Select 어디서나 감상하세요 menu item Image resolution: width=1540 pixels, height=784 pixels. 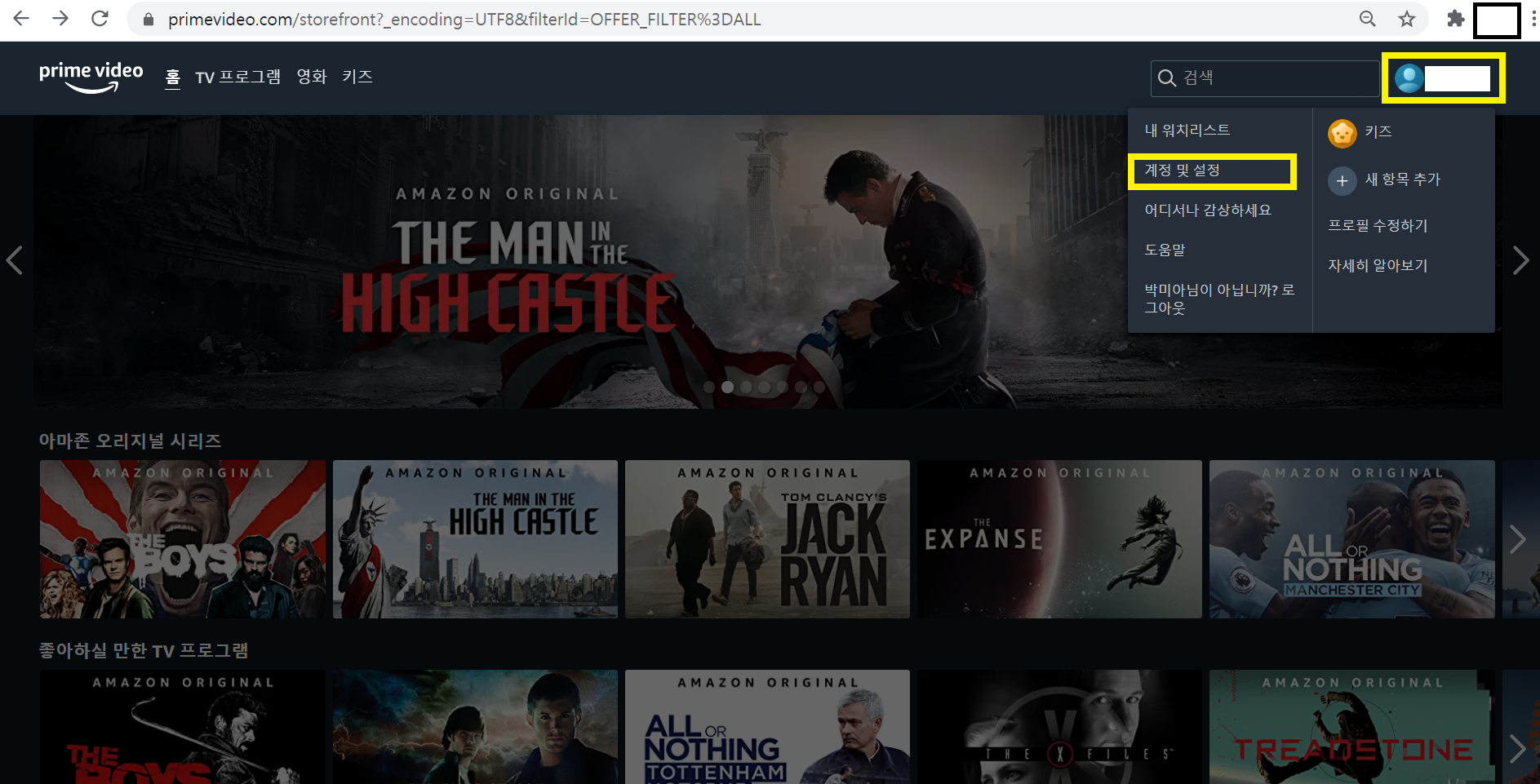(1208, 210)
